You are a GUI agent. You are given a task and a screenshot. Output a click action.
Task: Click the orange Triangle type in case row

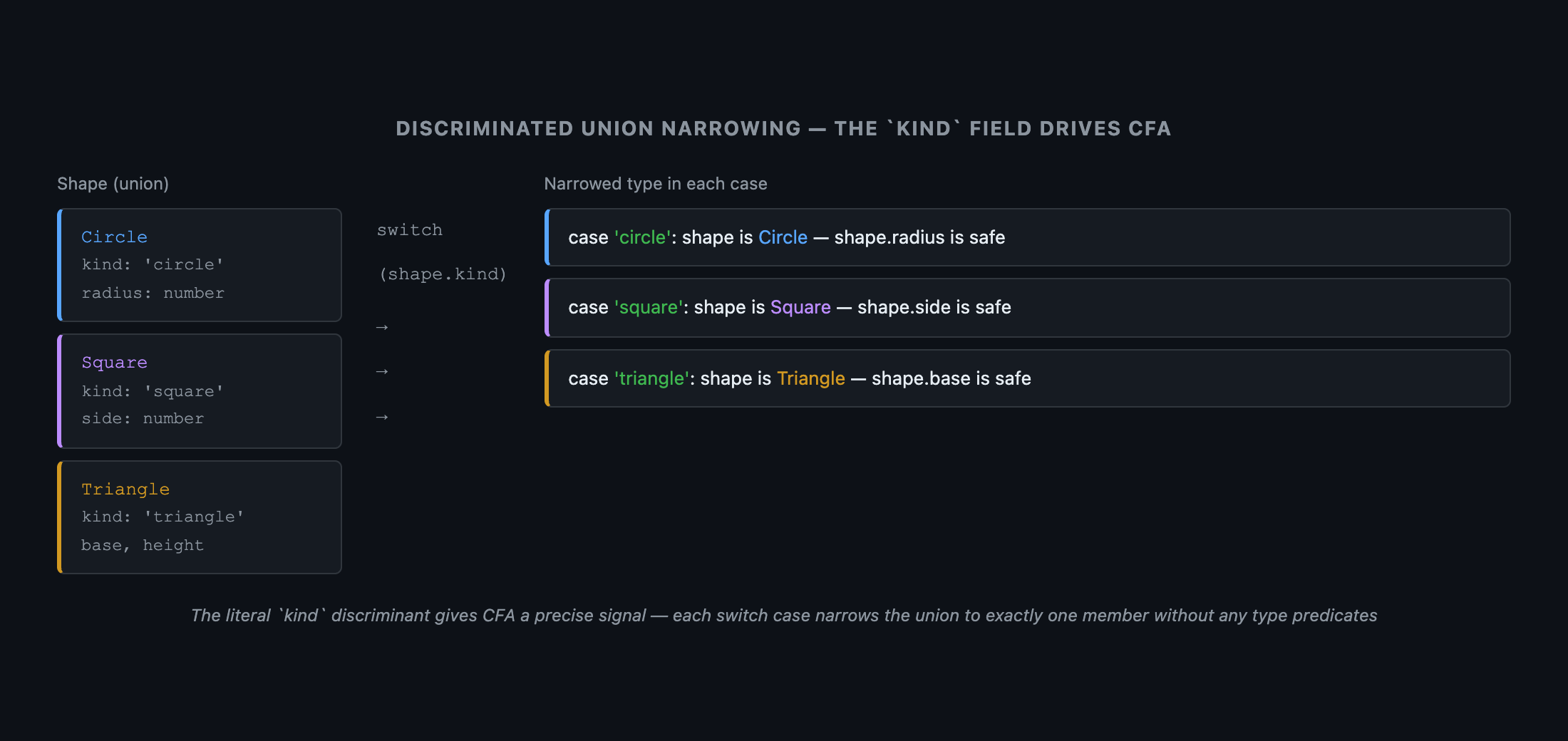811,378
